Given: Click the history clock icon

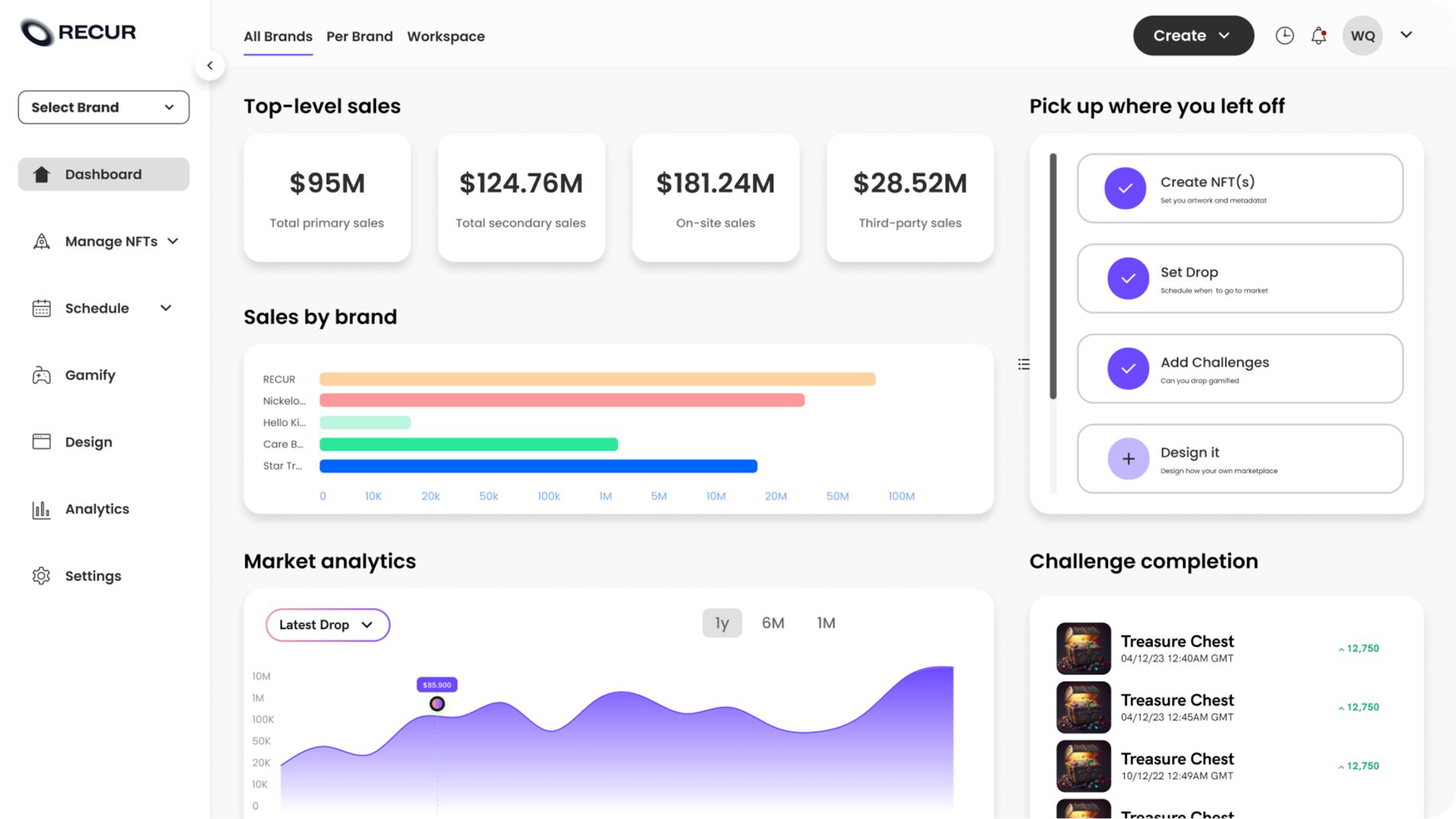Looking at the screenshot, I should (x=1285, y=35).
